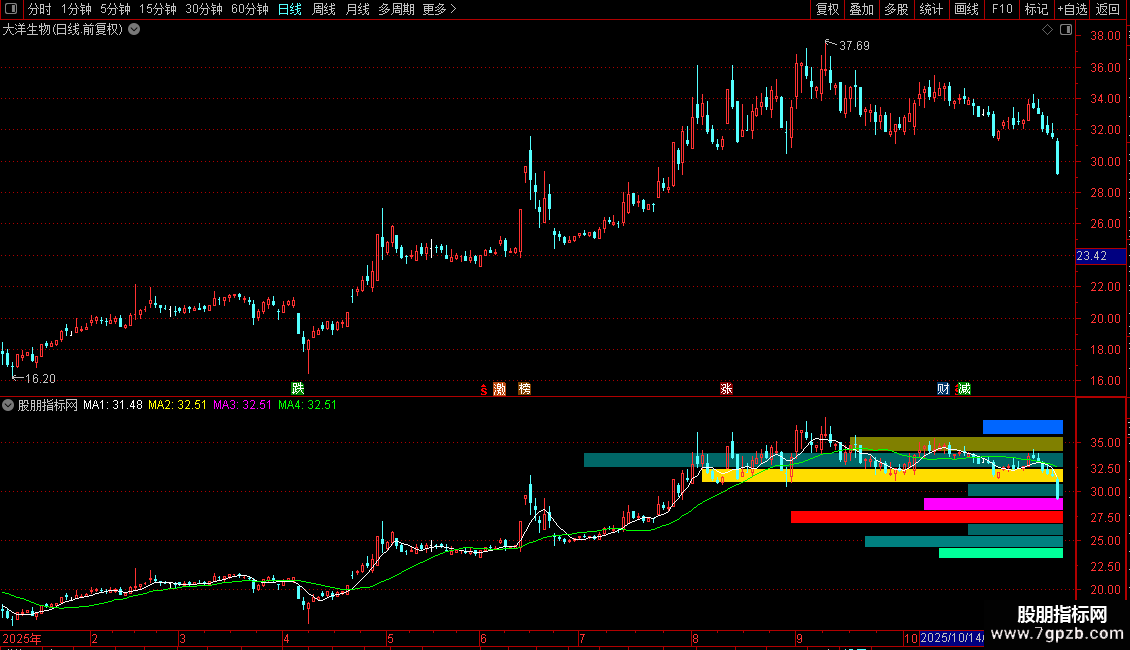Click the 大洋生物(日线.前复权) chart title
The height and width of the screenshot is (650, 1130).
click(63, 30)
